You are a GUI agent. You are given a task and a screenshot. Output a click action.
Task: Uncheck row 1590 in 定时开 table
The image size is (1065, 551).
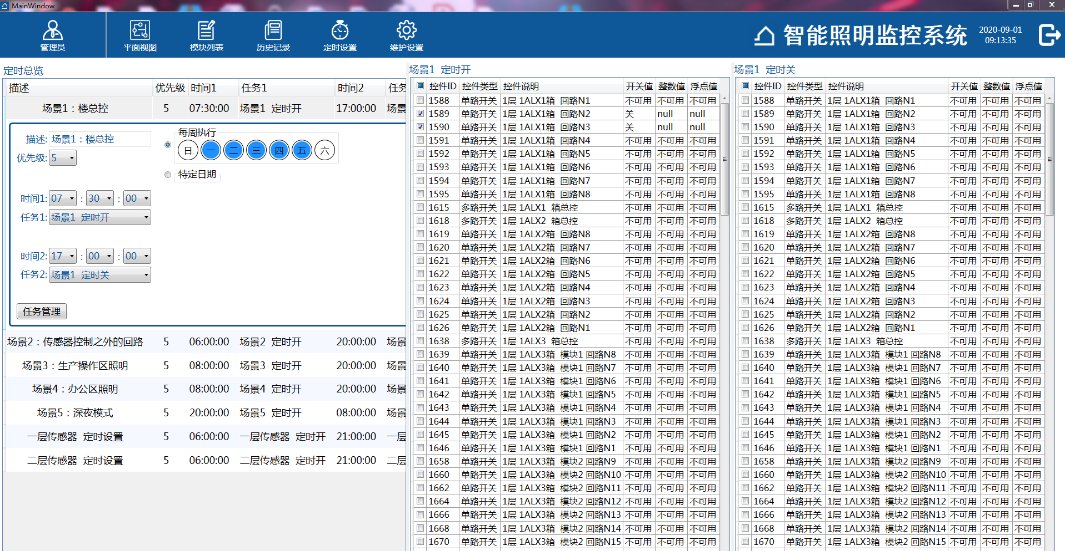(x=420, y=127)
